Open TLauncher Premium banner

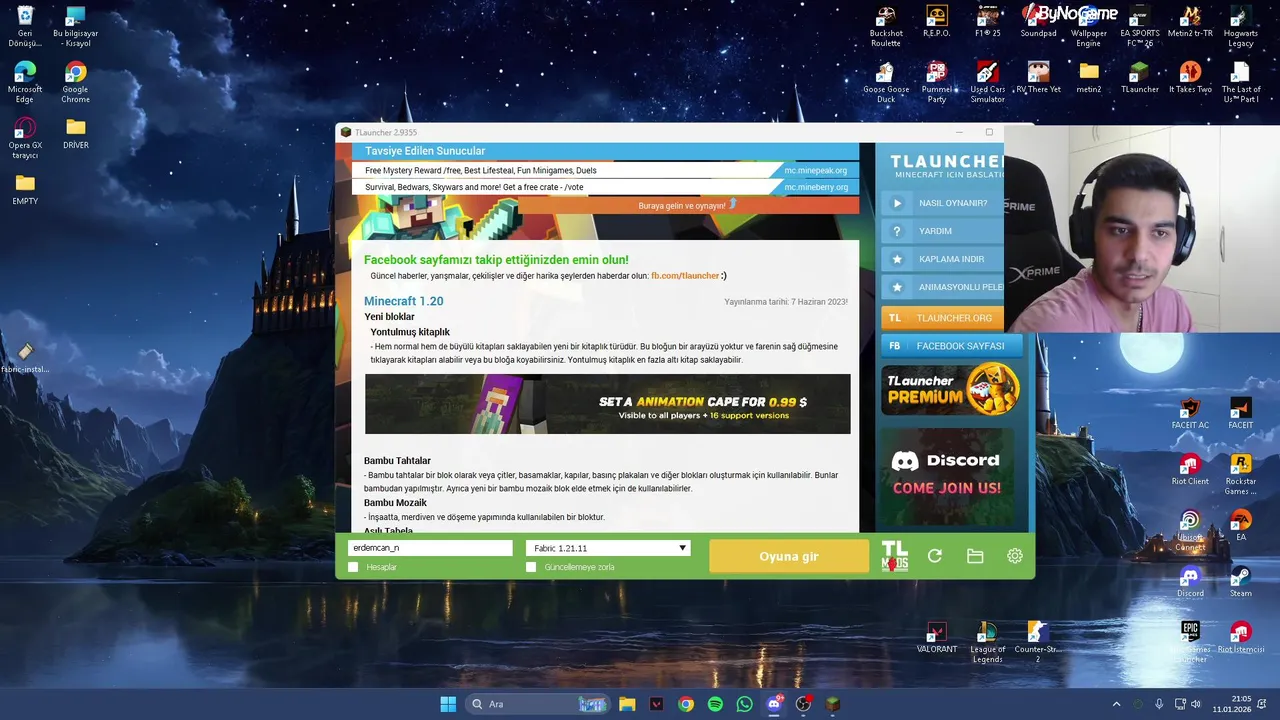click(x=951, y=389)
